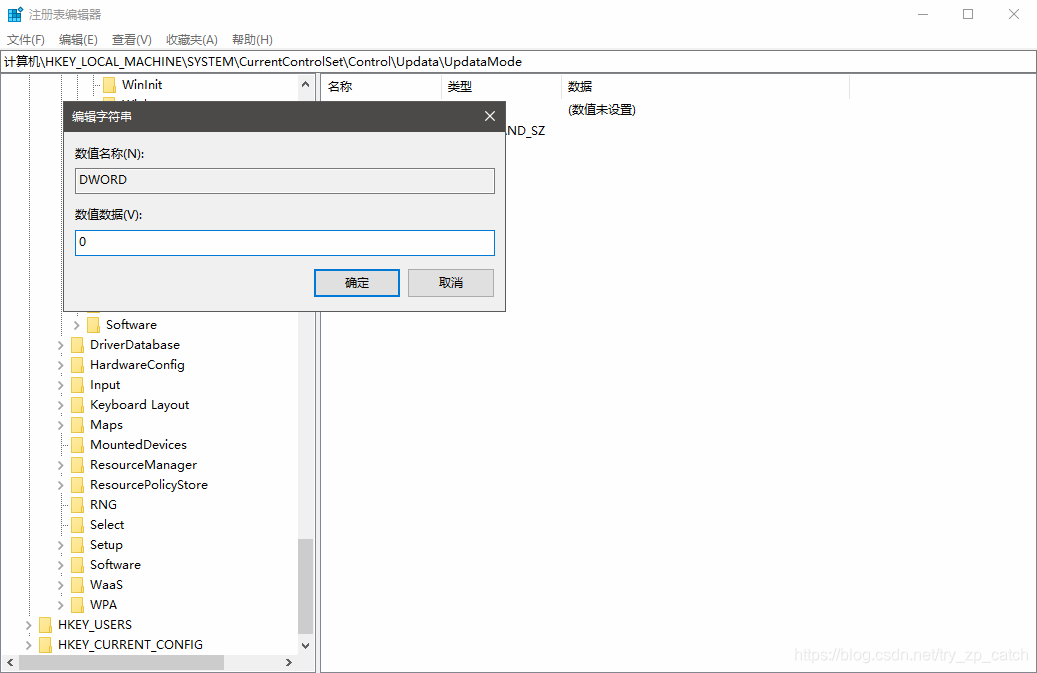Click the registry path address bar

[x=518, y=61]
